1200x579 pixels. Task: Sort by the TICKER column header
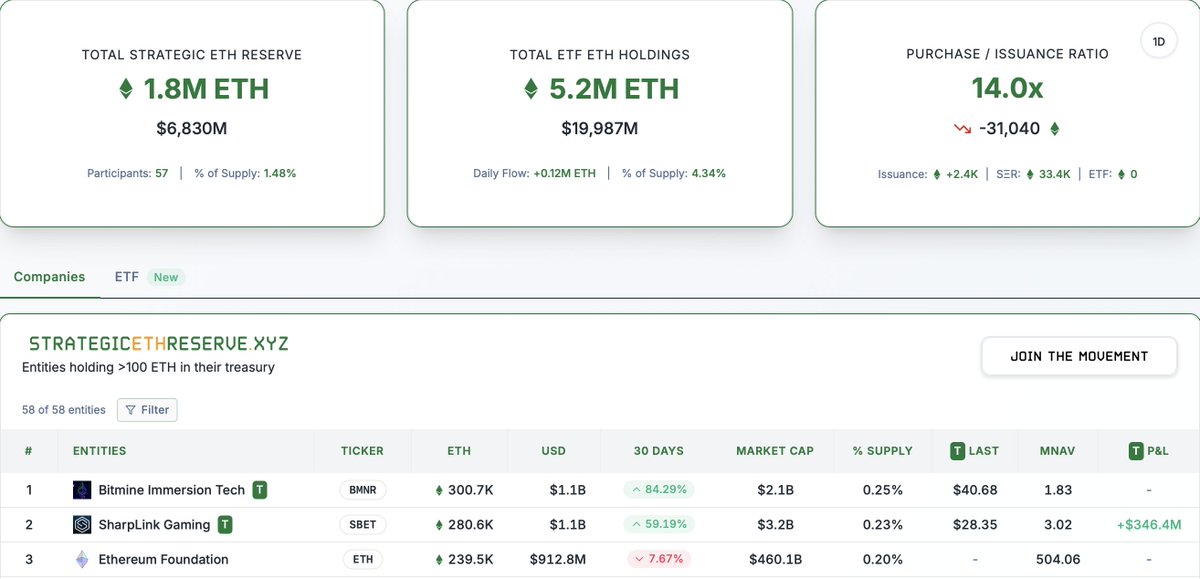(x=362, y=451)
